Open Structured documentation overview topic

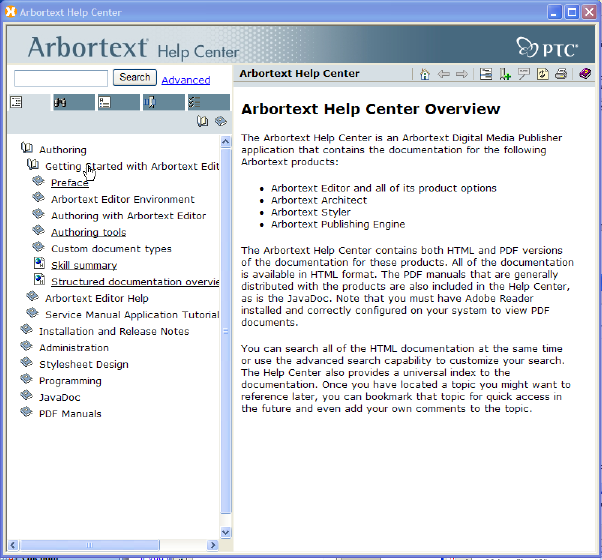coord(135,282)
